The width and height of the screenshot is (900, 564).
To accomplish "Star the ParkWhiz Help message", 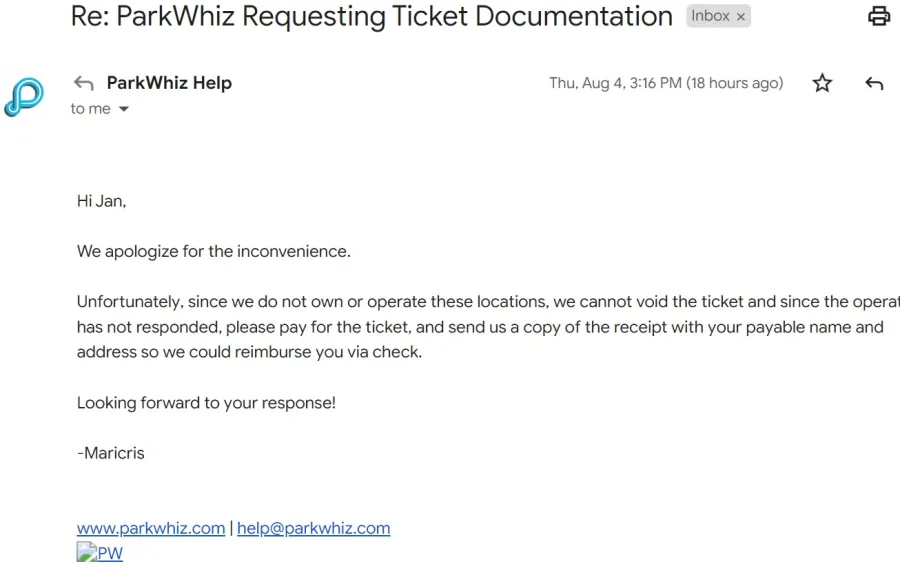I will [x=822, y=84].
